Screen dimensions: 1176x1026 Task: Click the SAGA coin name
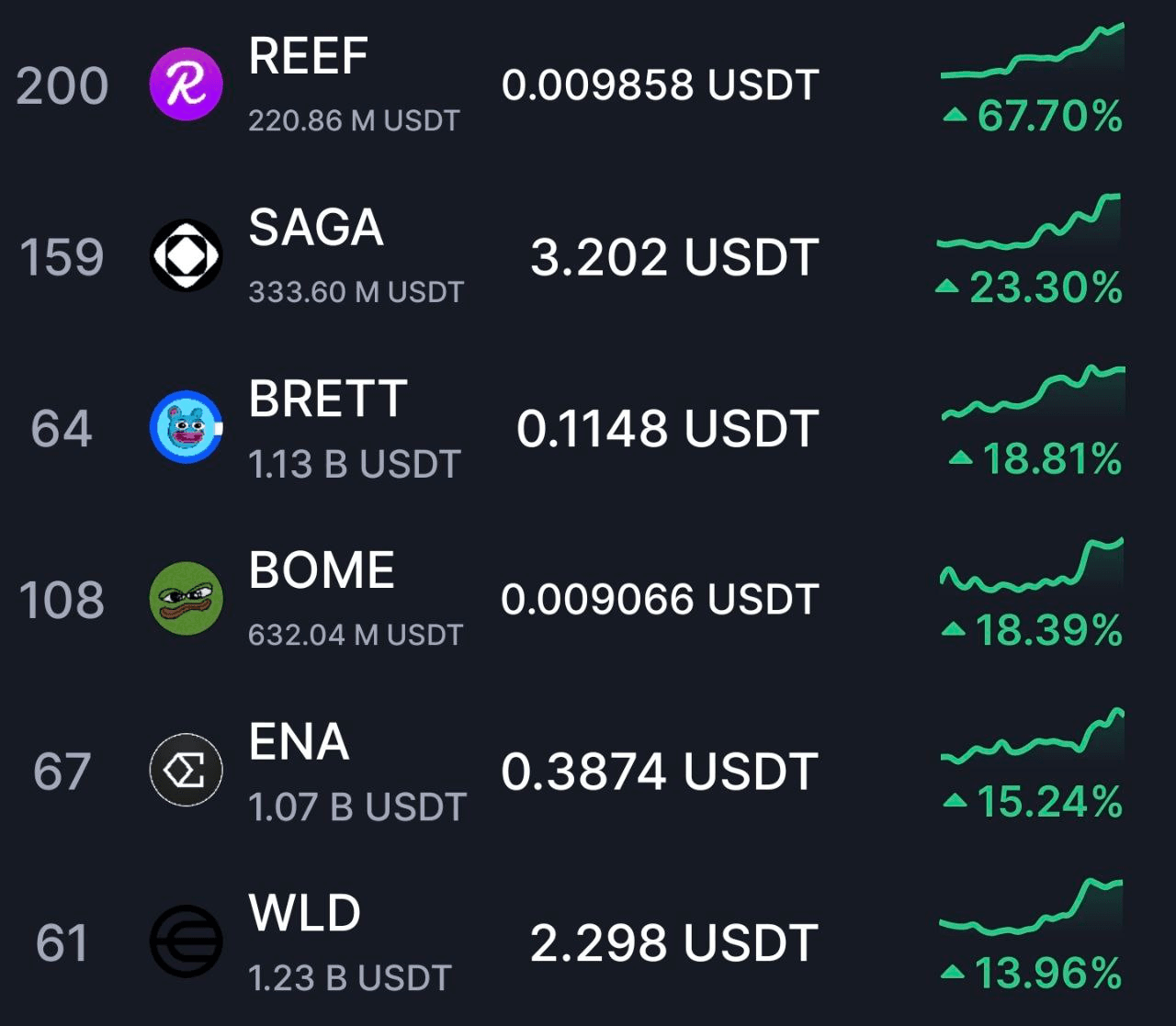tap(316, 227)
